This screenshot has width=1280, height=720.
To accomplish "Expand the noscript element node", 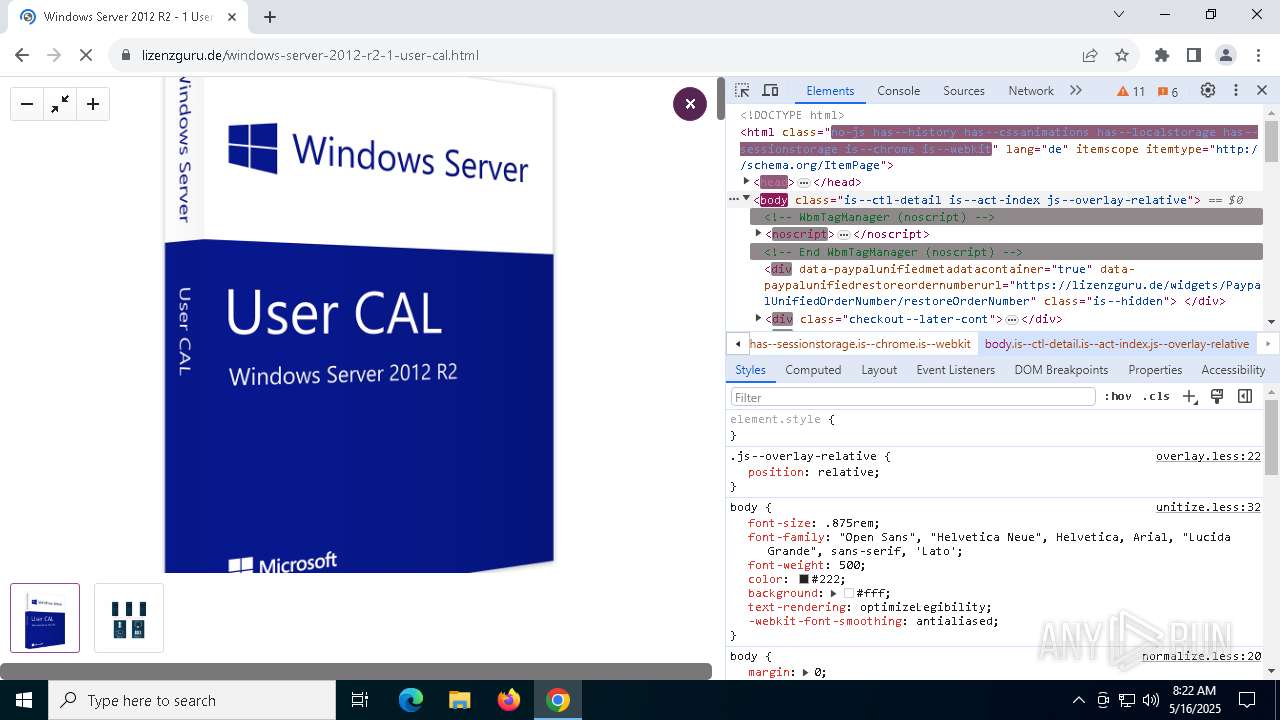I will (758, 233).
